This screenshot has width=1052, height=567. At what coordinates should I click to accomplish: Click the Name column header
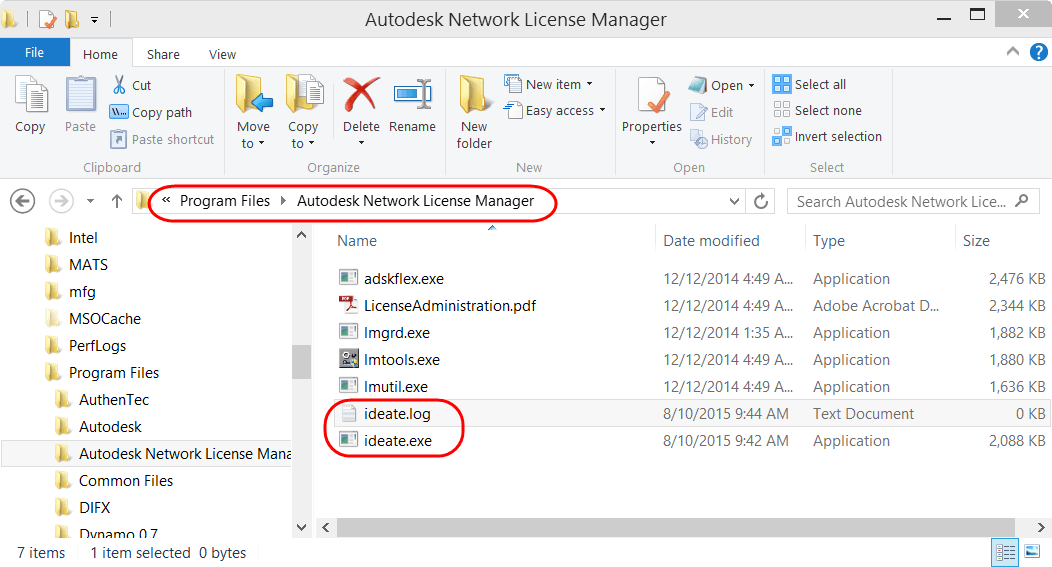coord(357,241)
